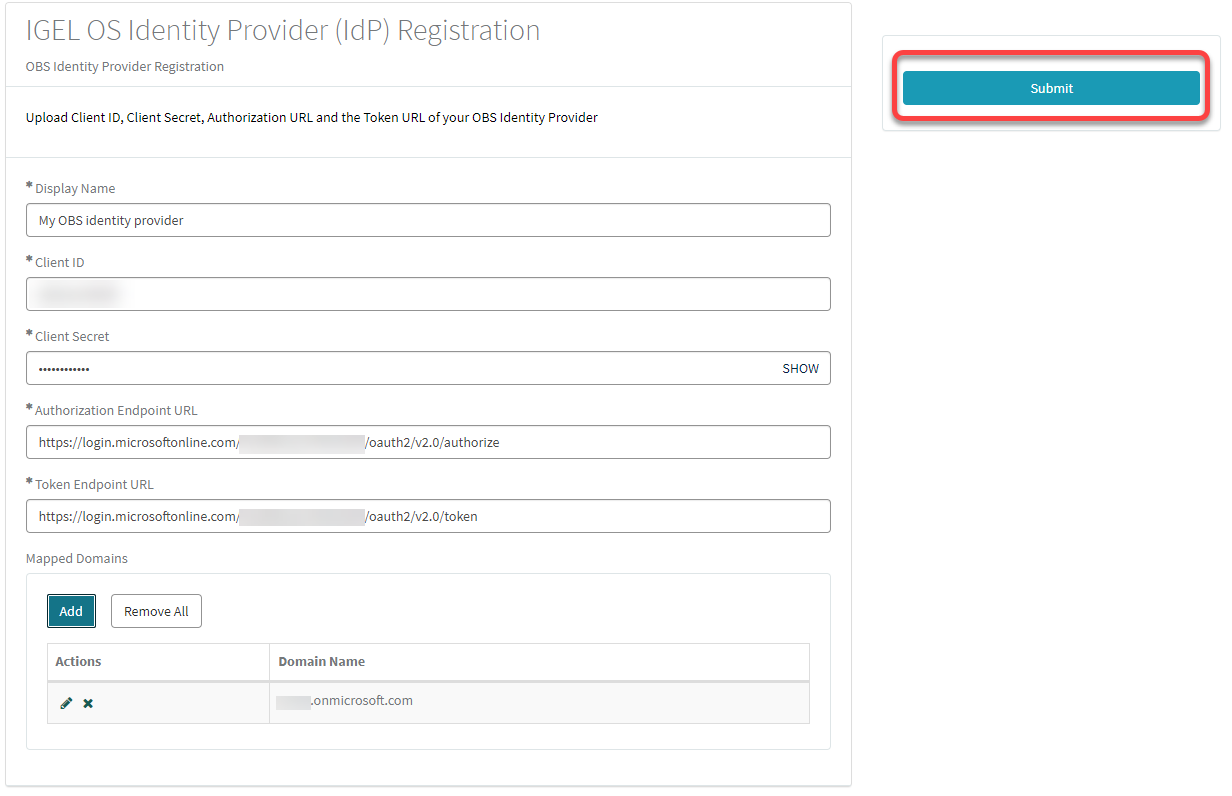
Task: Click the Authorization Endpoint URL field
Action: pyautogui.click(x=428, y=441)
